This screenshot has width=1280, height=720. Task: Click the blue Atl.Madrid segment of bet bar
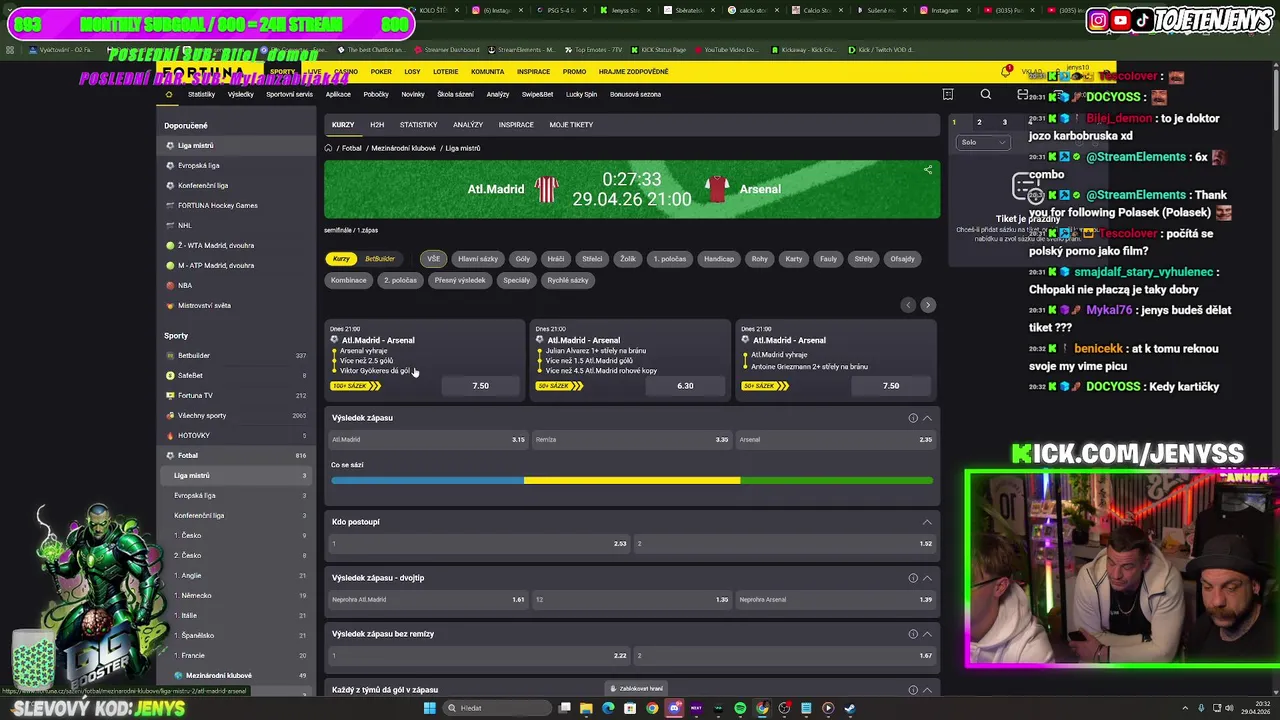pos(428,481)
